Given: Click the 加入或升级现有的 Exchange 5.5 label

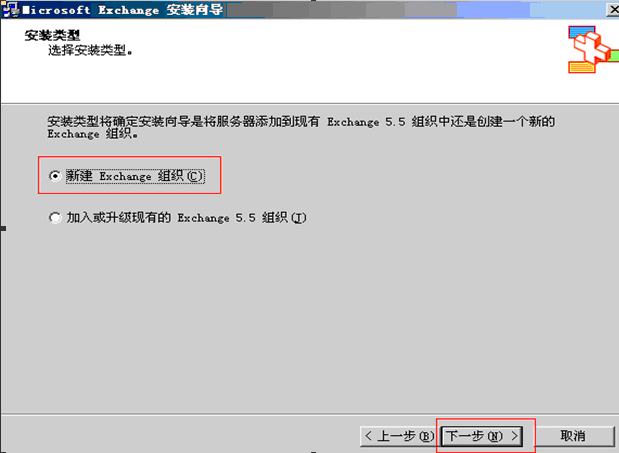Looking at the screenshot, I should coord(186,217).
